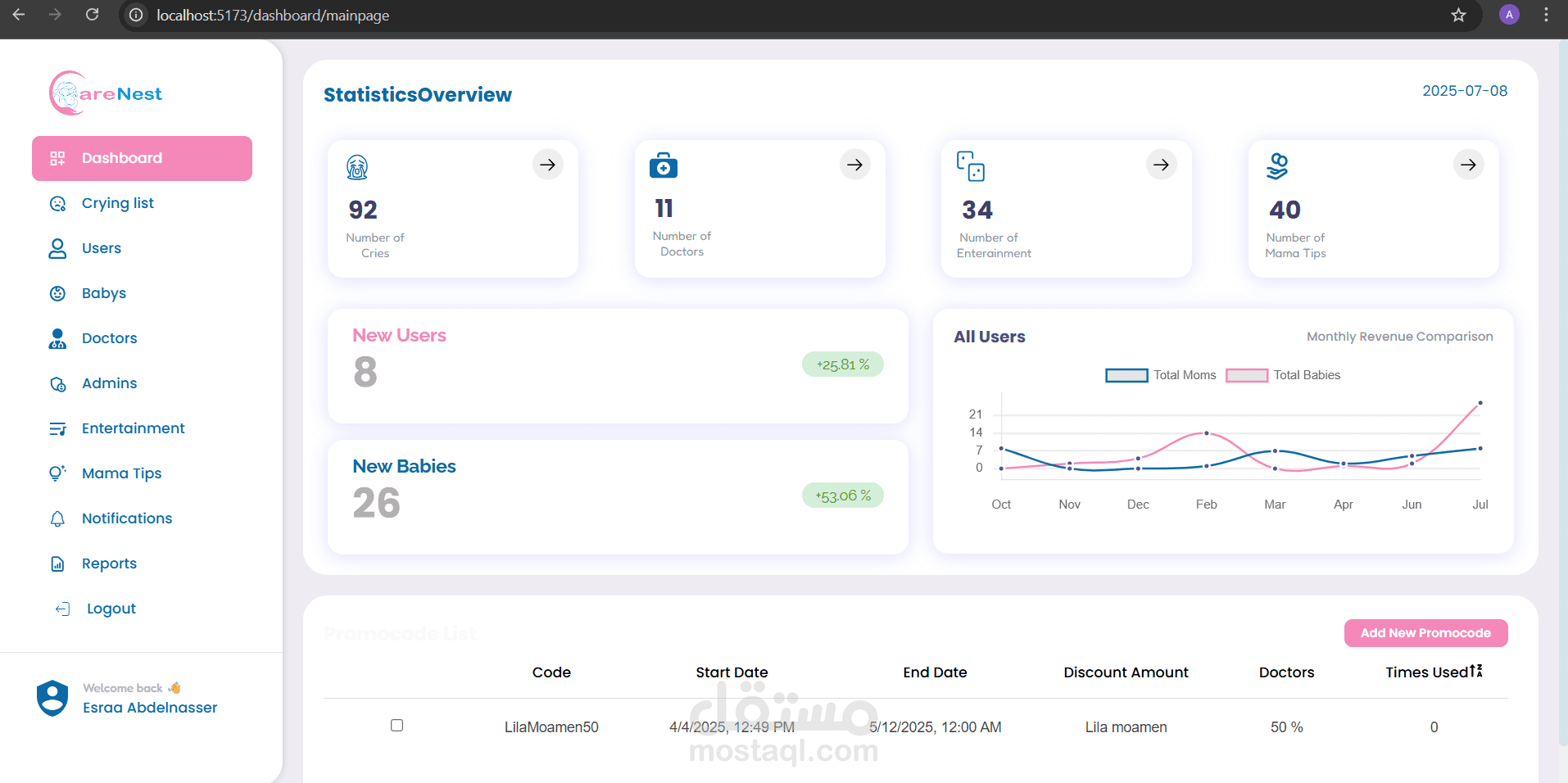Viewport: 1568px width, 783px height.
Task: Open the browser three-dot menu
Action: pos(1546,15)
